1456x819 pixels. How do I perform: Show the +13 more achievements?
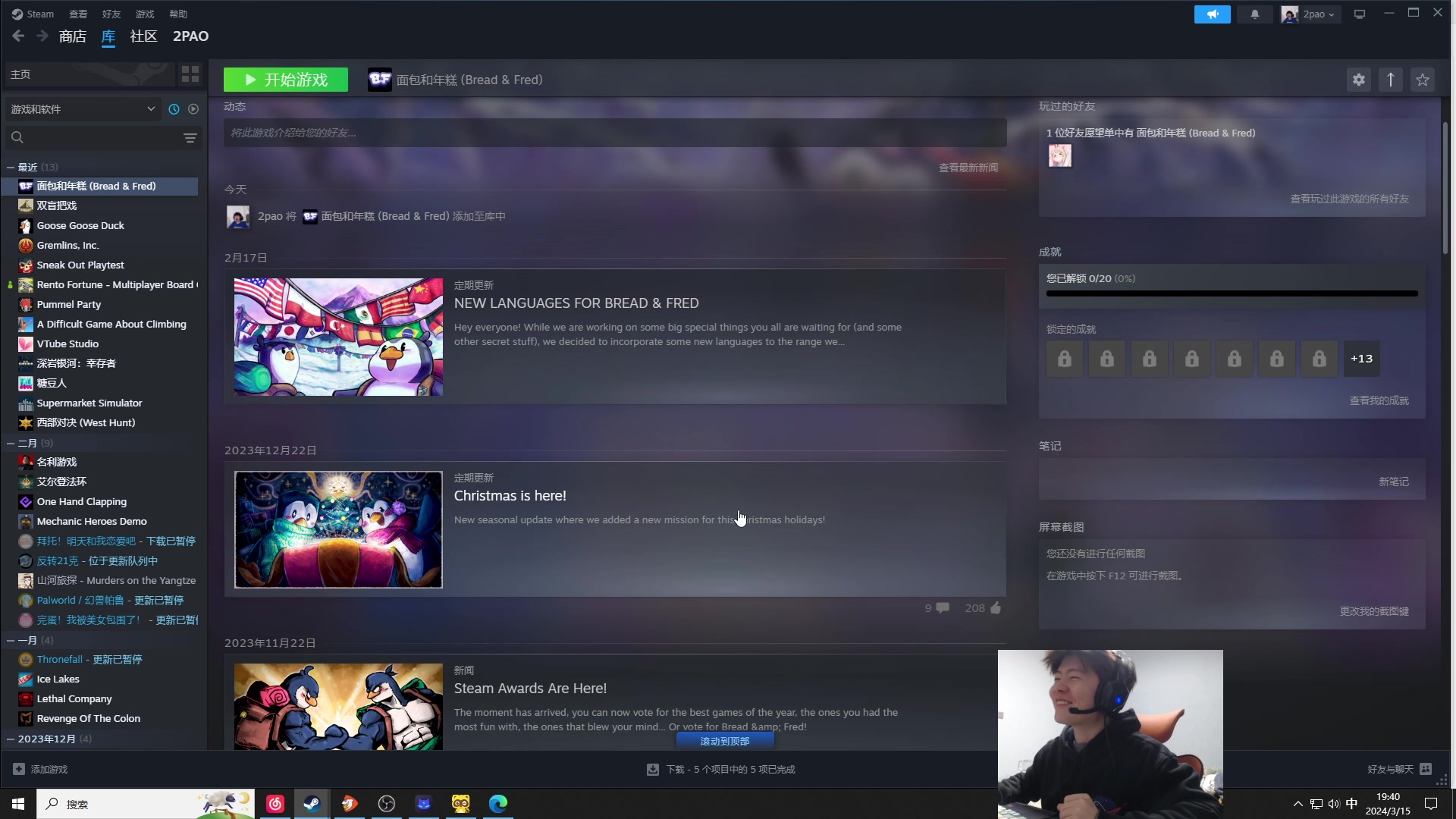(1362, 359)
